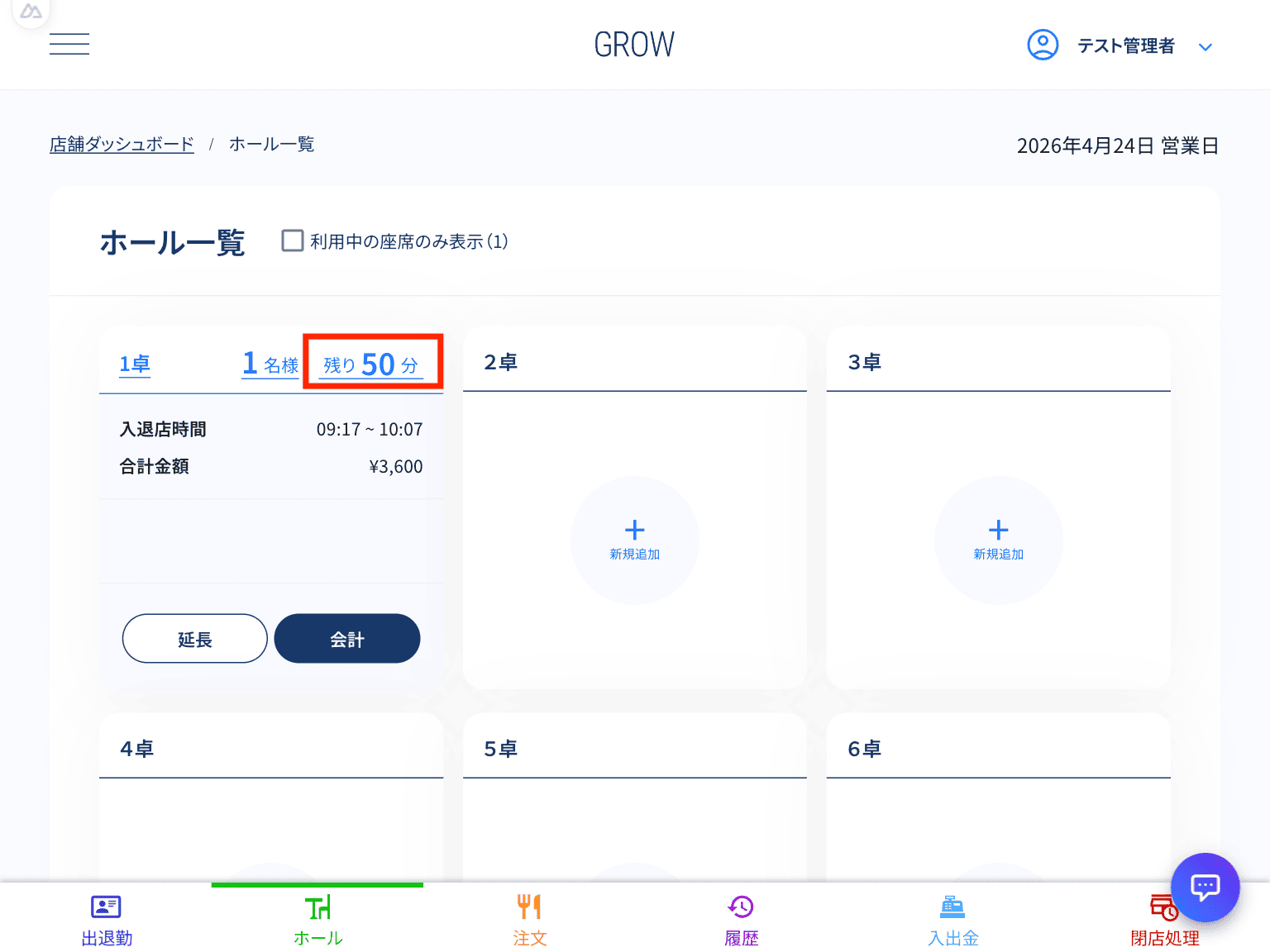Viewport: 1270px width, 952px height.
Task: Click the ホール一覧 breadcrumb text
Action: coord(272,145)
